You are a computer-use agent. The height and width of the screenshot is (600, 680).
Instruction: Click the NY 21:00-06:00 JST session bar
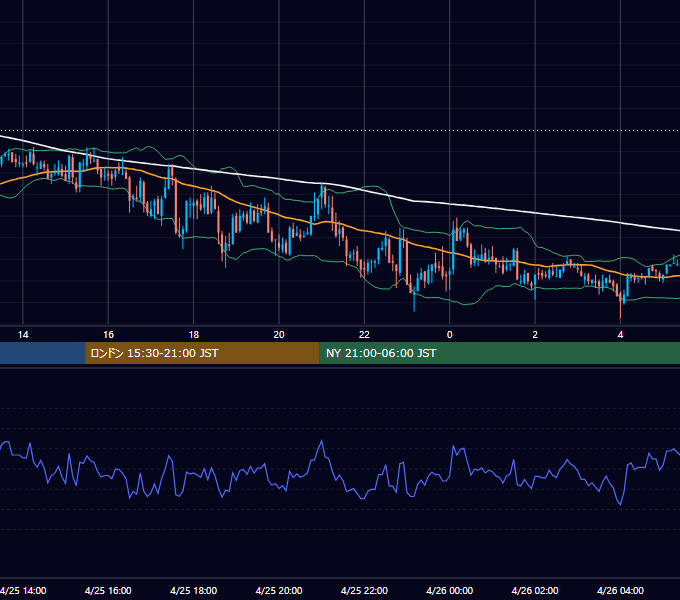click(x=500, y=353)
